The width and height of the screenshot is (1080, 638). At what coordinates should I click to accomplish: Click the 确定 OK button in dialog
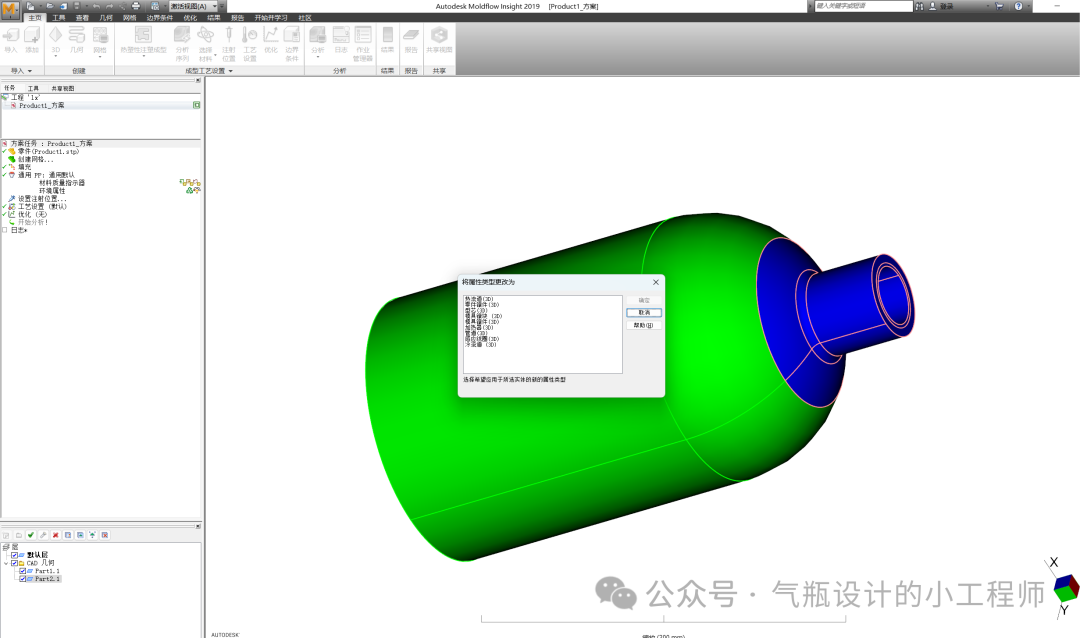pos(644,300)
